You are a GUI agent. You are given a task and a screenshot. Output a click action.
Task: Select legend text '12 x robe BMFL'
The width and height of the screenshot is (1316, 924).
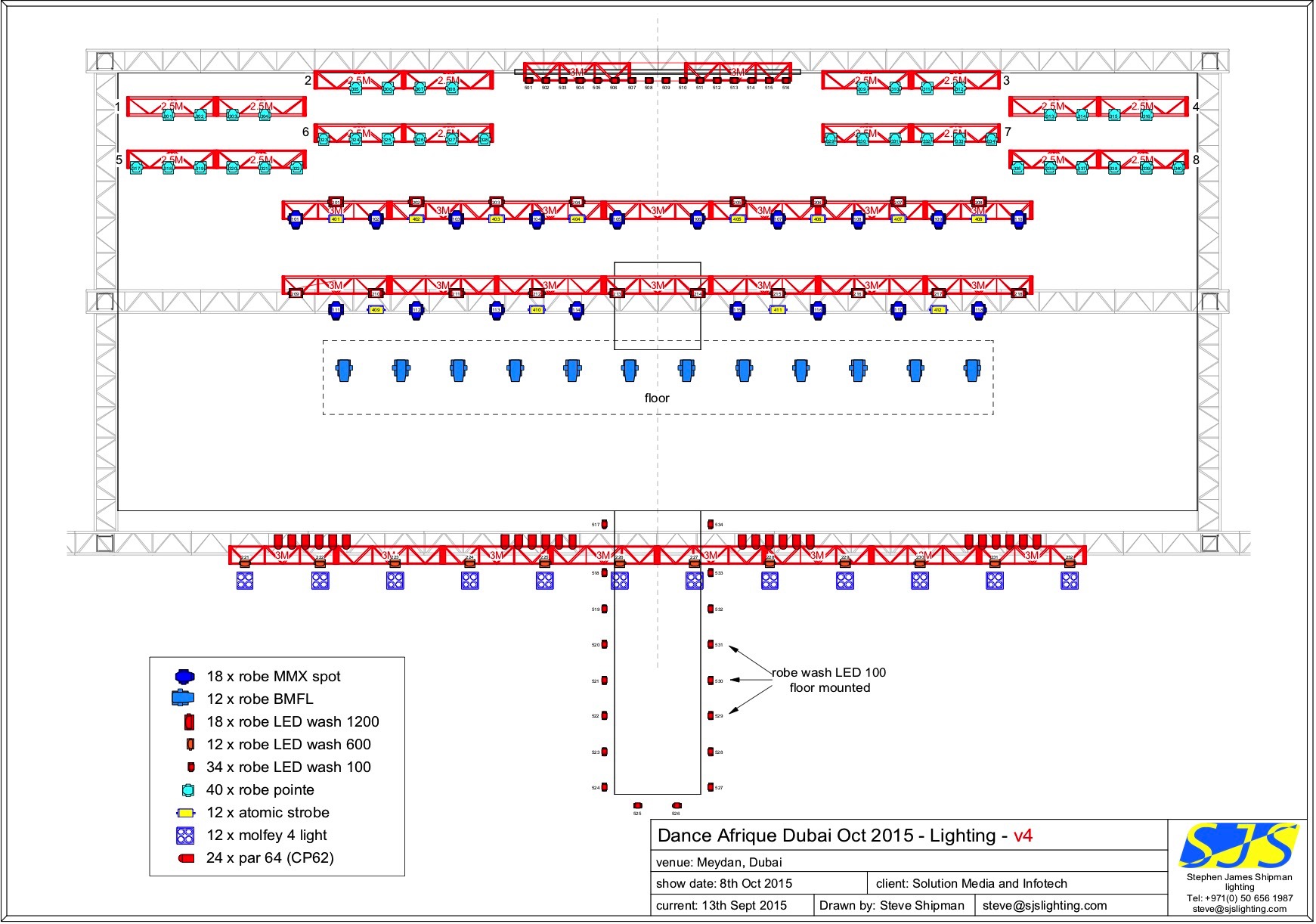coord(260,699)
